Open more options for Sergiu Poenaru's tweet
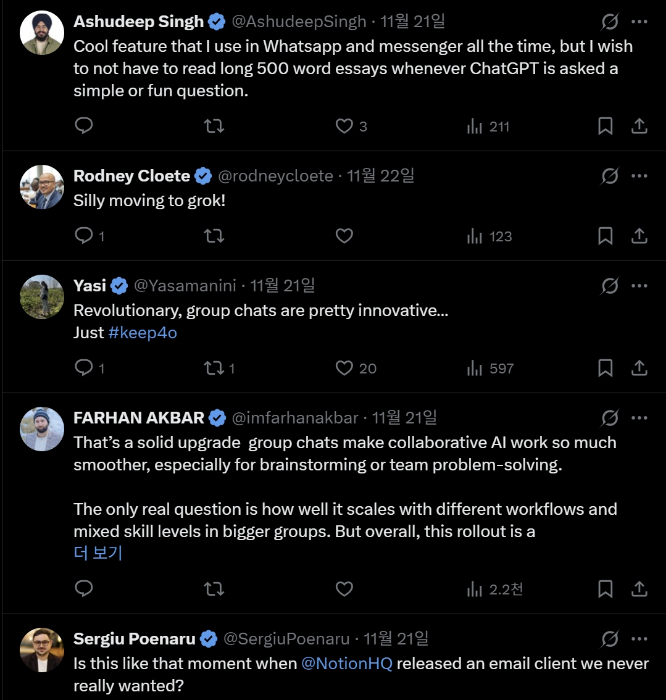This screenshot has height=700, width=666. click(x=640, y=638)
